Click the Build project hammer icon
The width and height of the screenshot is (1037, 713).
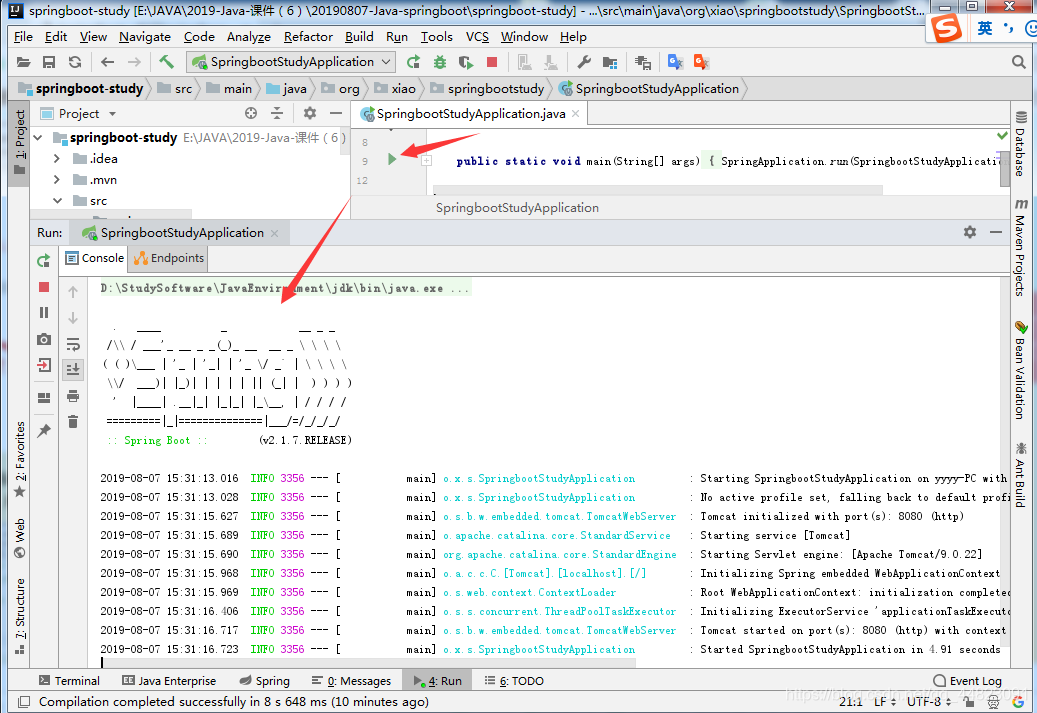166,62
